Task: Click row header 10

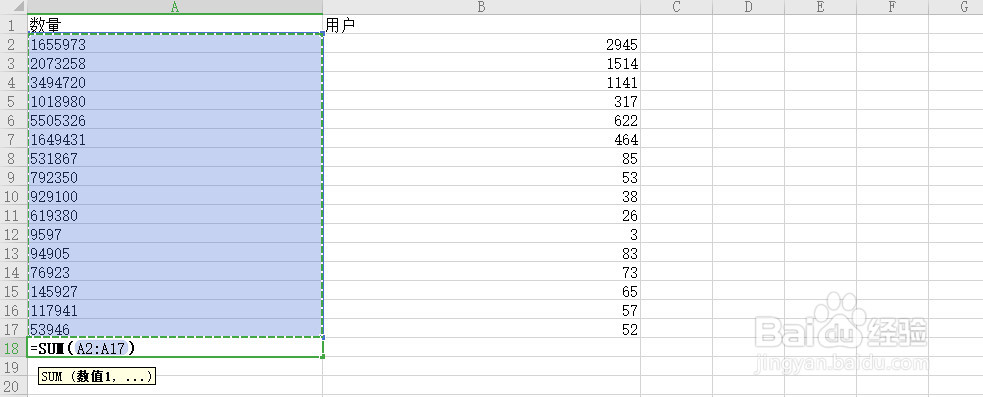Action: pyautogui.click(x=13, y=196)
